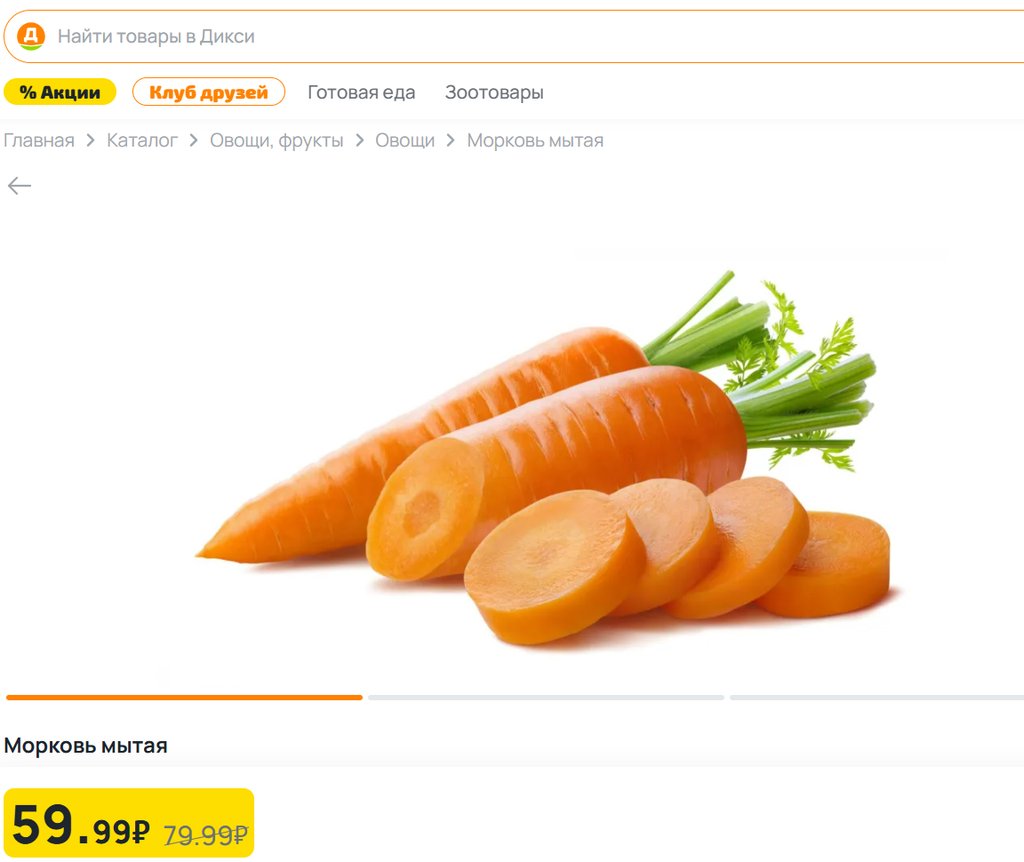Open the Клуб друзей section
Viewport: 1024px width, 862px height.
[x=208, y=92]
